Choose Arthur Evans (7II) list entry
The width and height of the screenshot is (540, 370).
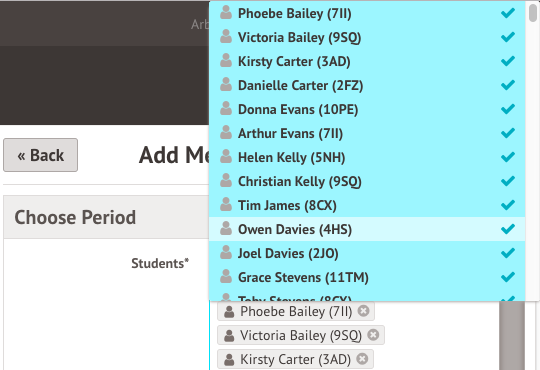(367, 133)
